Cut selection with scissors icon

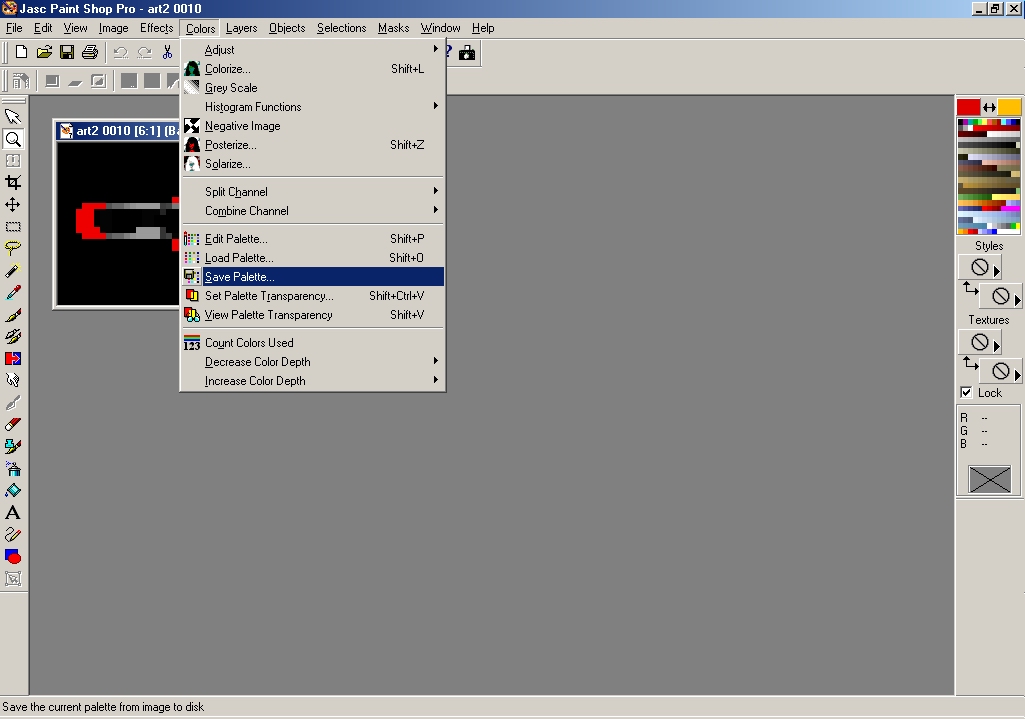coord(167,52)
